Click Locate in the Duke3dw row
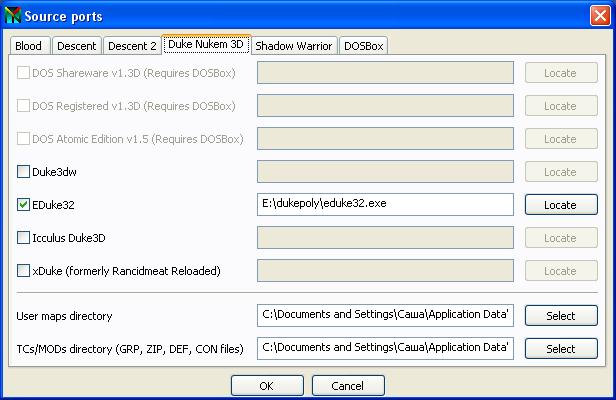Viewport: 616px width, 400px height. [561, 172]
